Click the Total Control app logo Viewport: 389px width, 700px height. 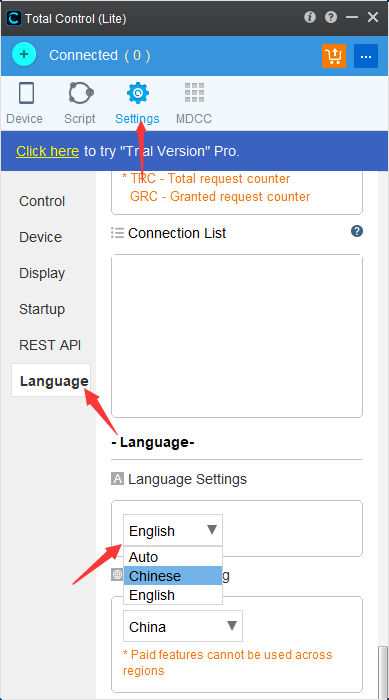coord(14,18)
